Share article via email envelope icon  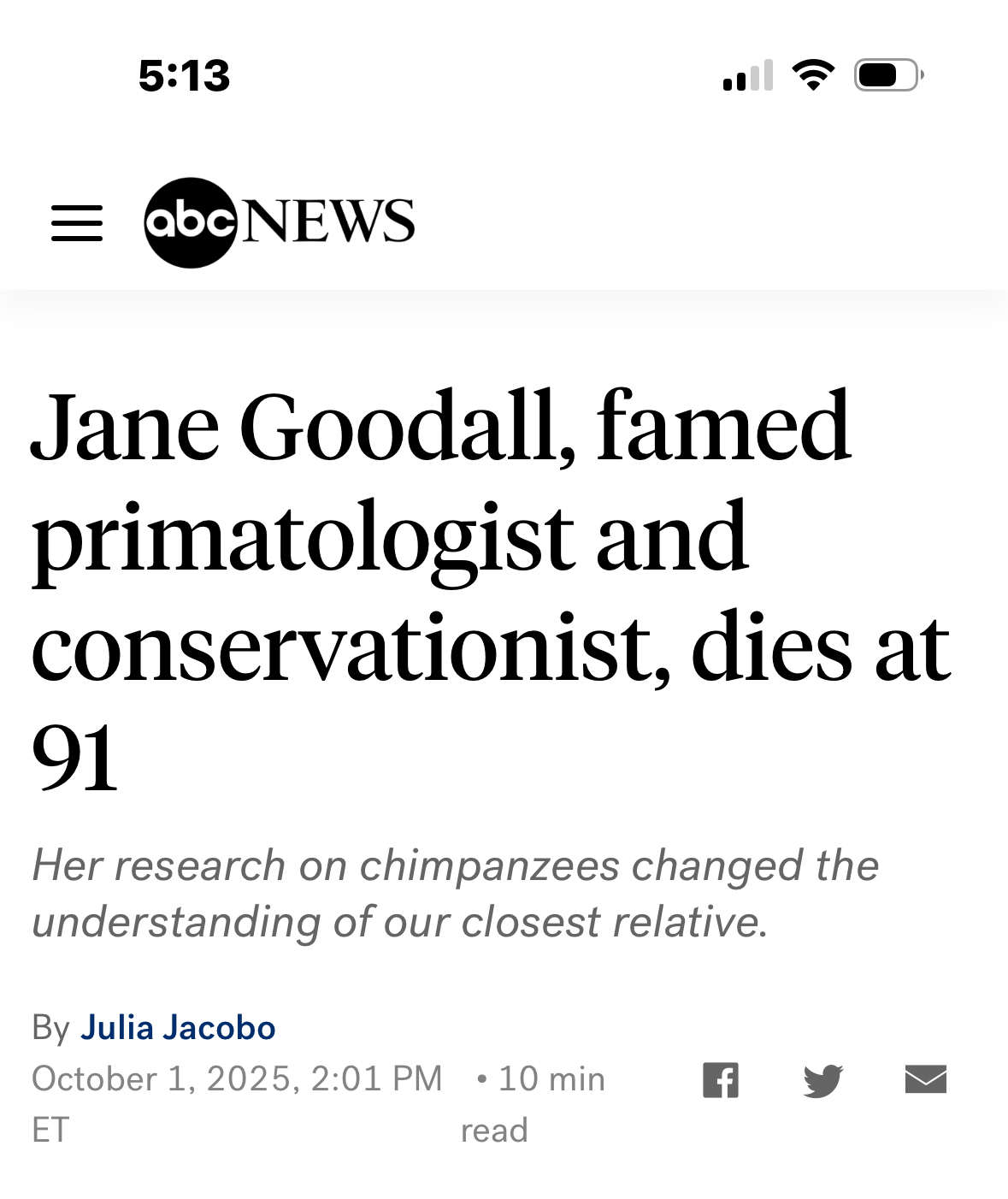pyautogui.click(x=925, y=1079)
